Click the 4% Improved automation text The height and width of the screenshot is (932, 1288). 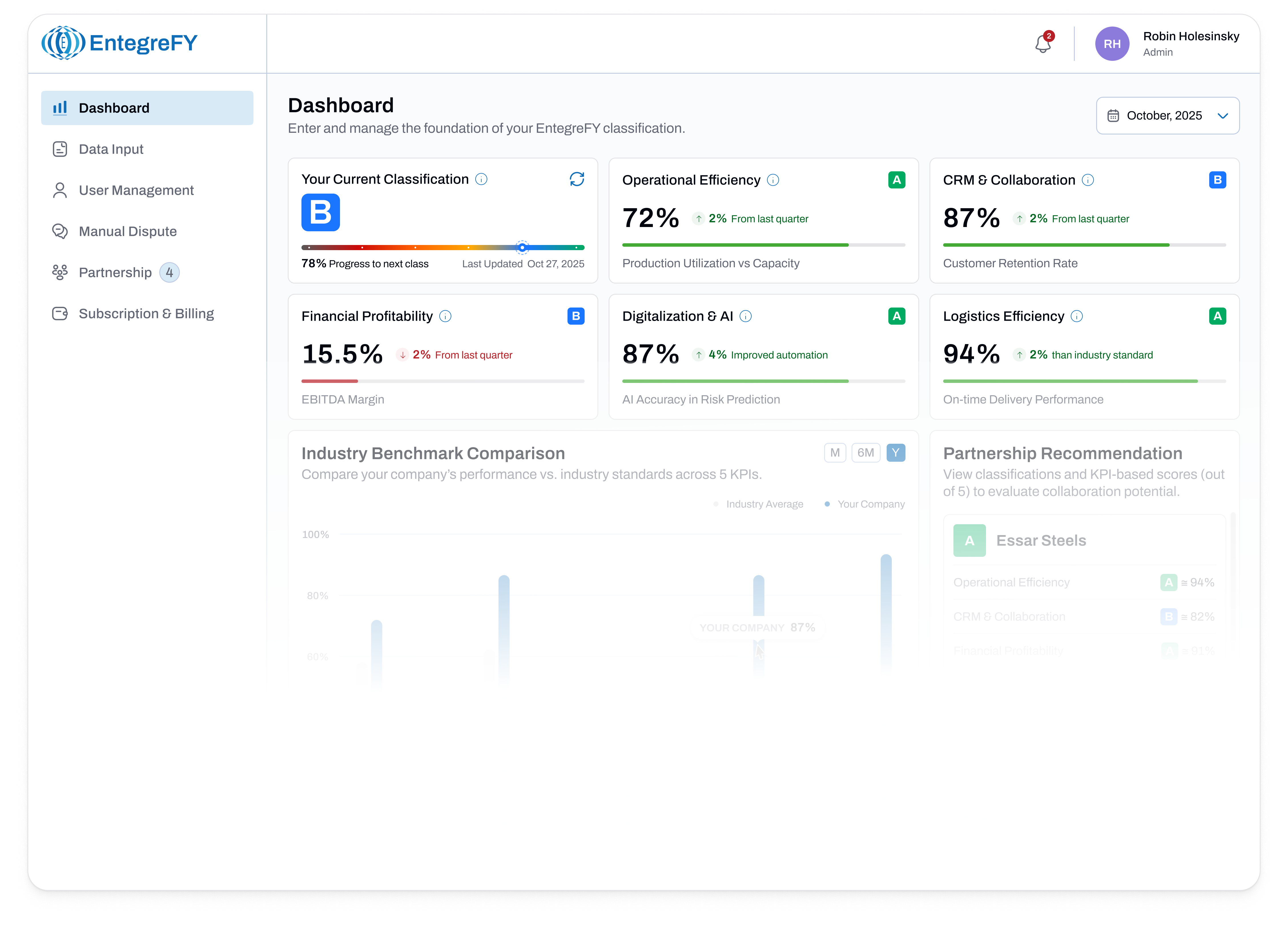768,355
